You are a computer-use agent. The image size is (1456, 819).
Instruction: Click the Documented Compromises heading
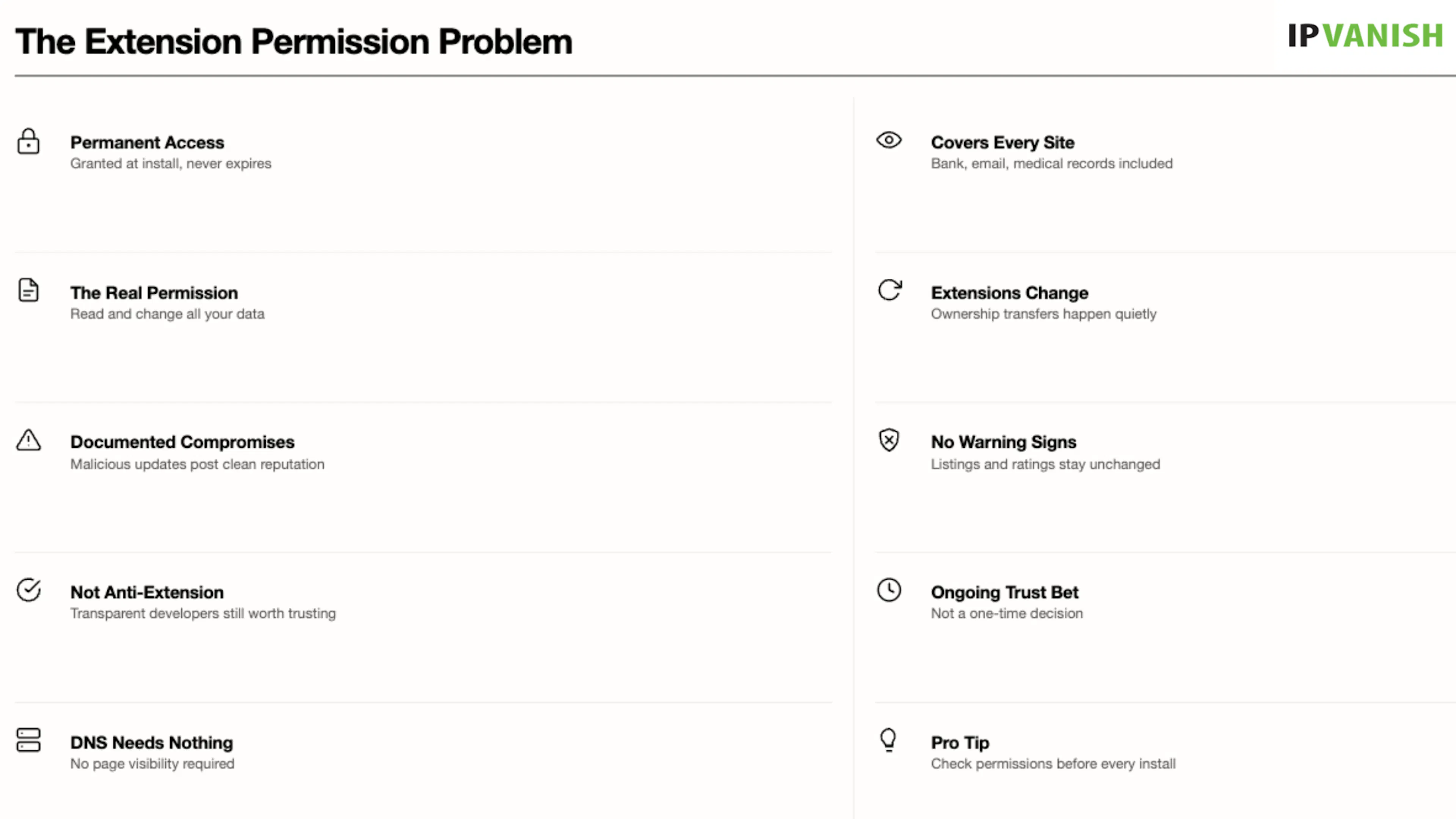(182, 442)
